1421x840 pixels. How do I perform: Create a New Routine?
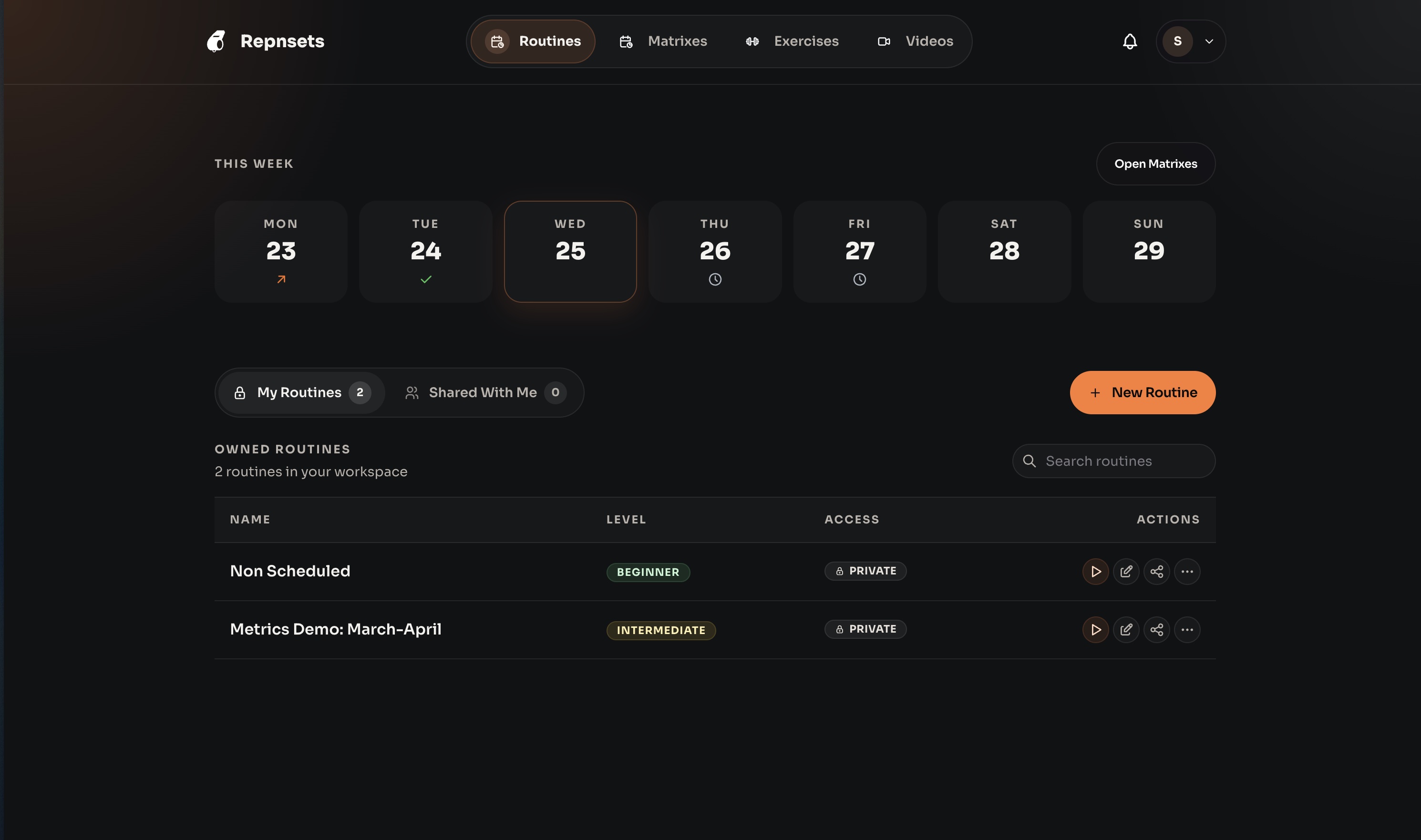click(1142, 392)
